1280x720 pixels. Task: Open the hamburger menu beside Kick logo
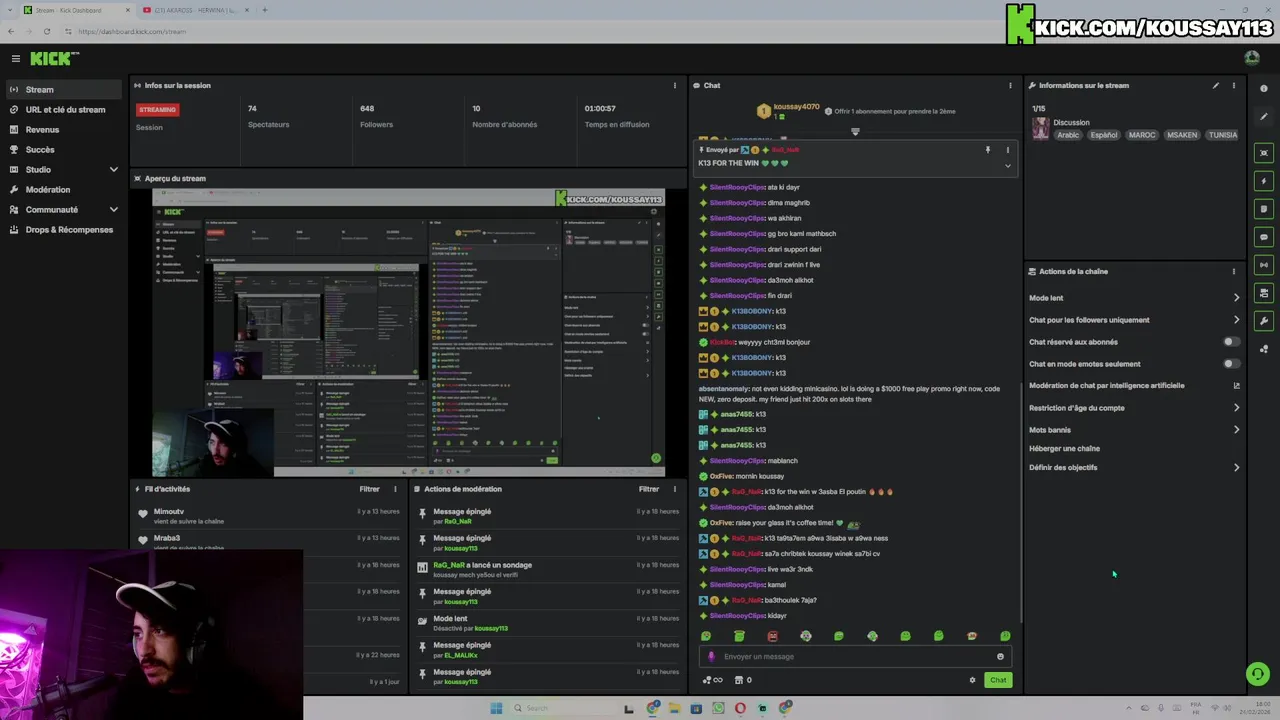15,59
